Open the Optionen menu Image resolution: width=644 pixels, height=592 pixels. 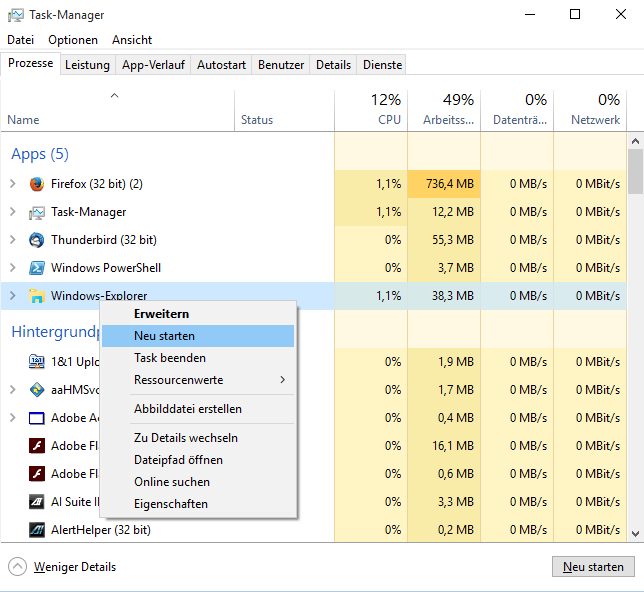73,40
